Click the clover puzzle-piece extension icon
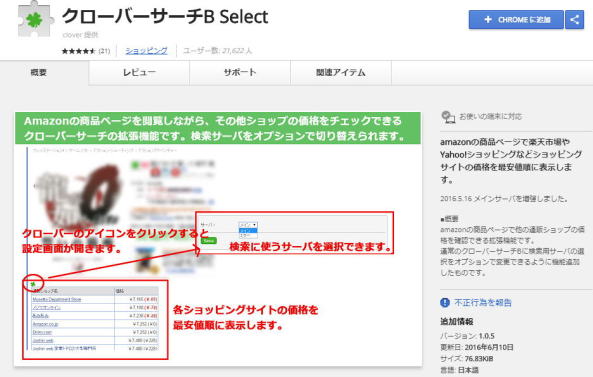Image resolution: width=593 pixels, height=377 pixels. click(35, 19)
